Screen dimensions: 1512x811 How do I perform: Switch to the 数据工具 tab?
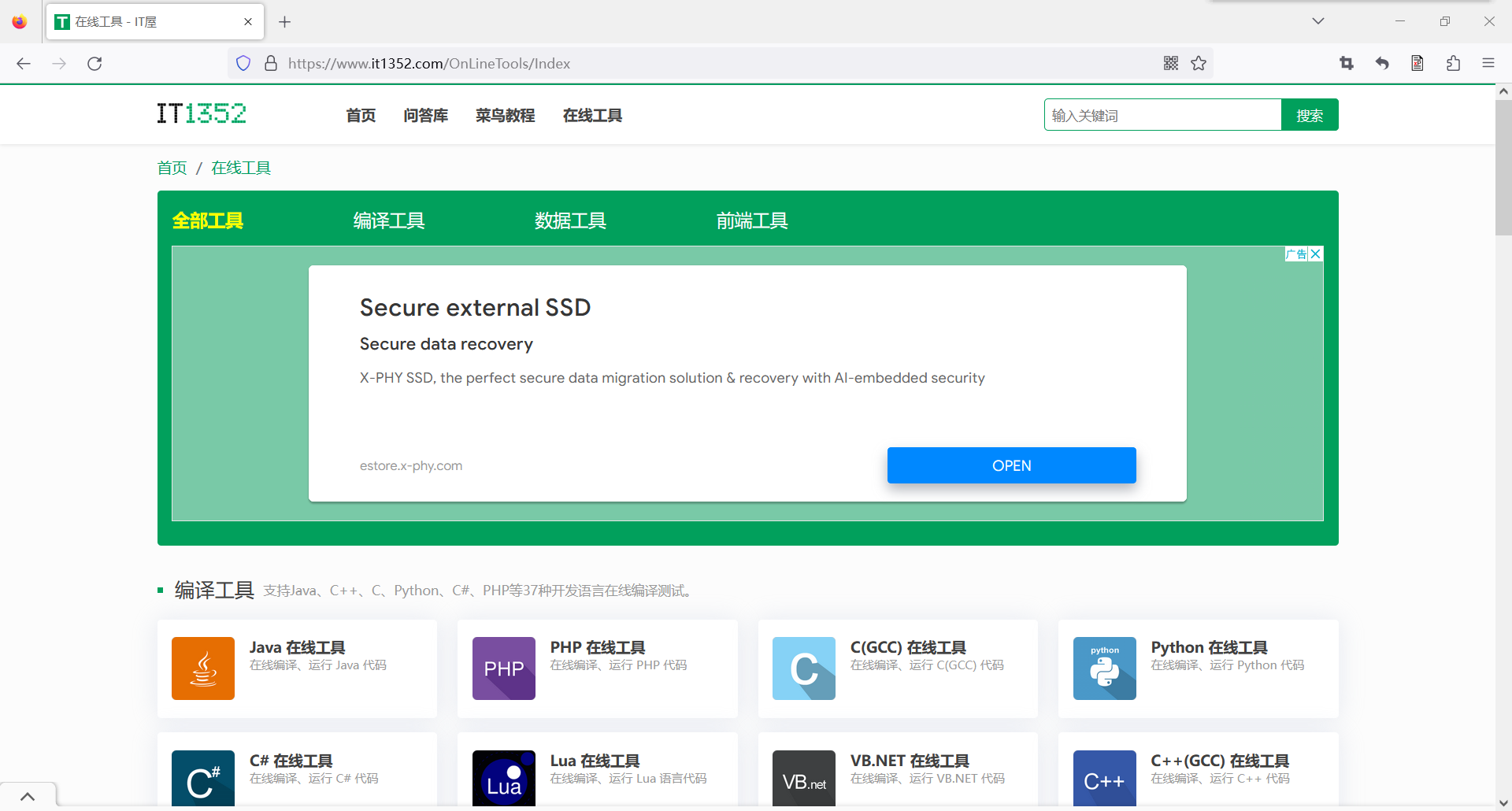570,220
